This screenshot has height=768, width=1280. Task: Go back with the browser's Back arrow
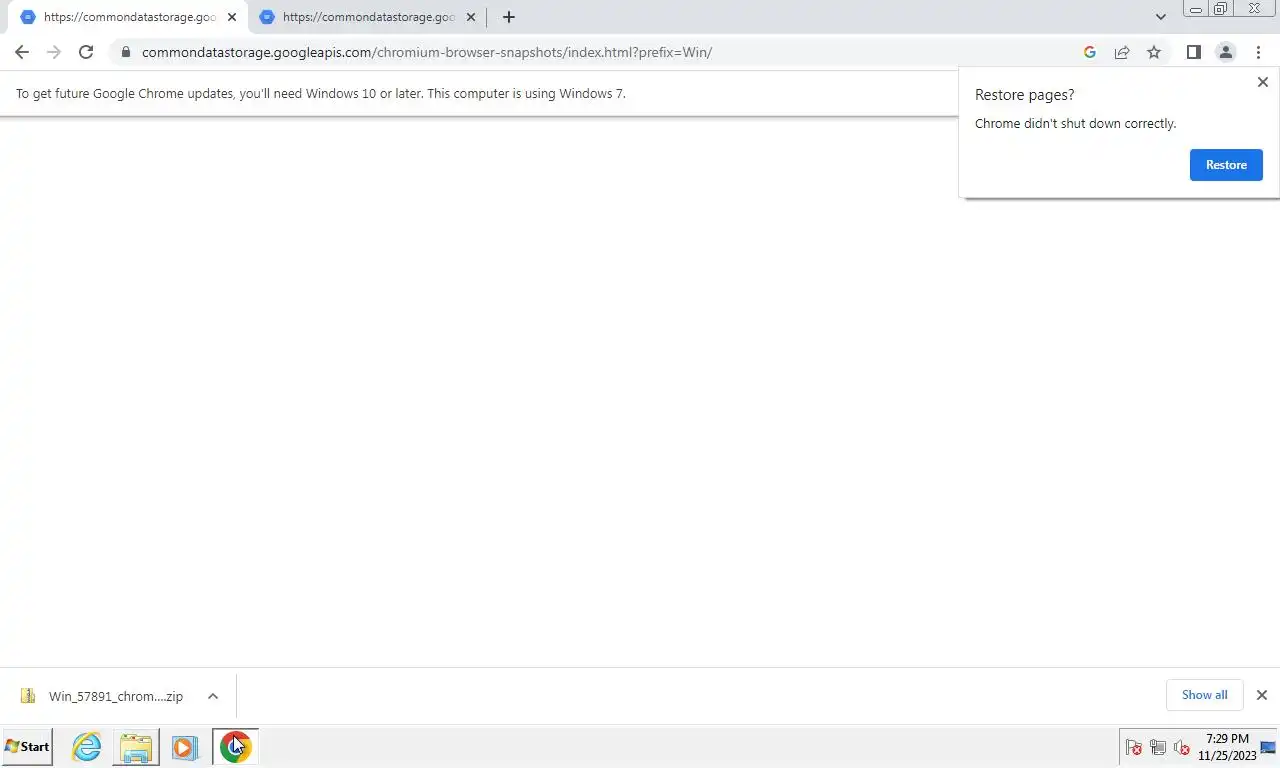click(x=22, y=52)
